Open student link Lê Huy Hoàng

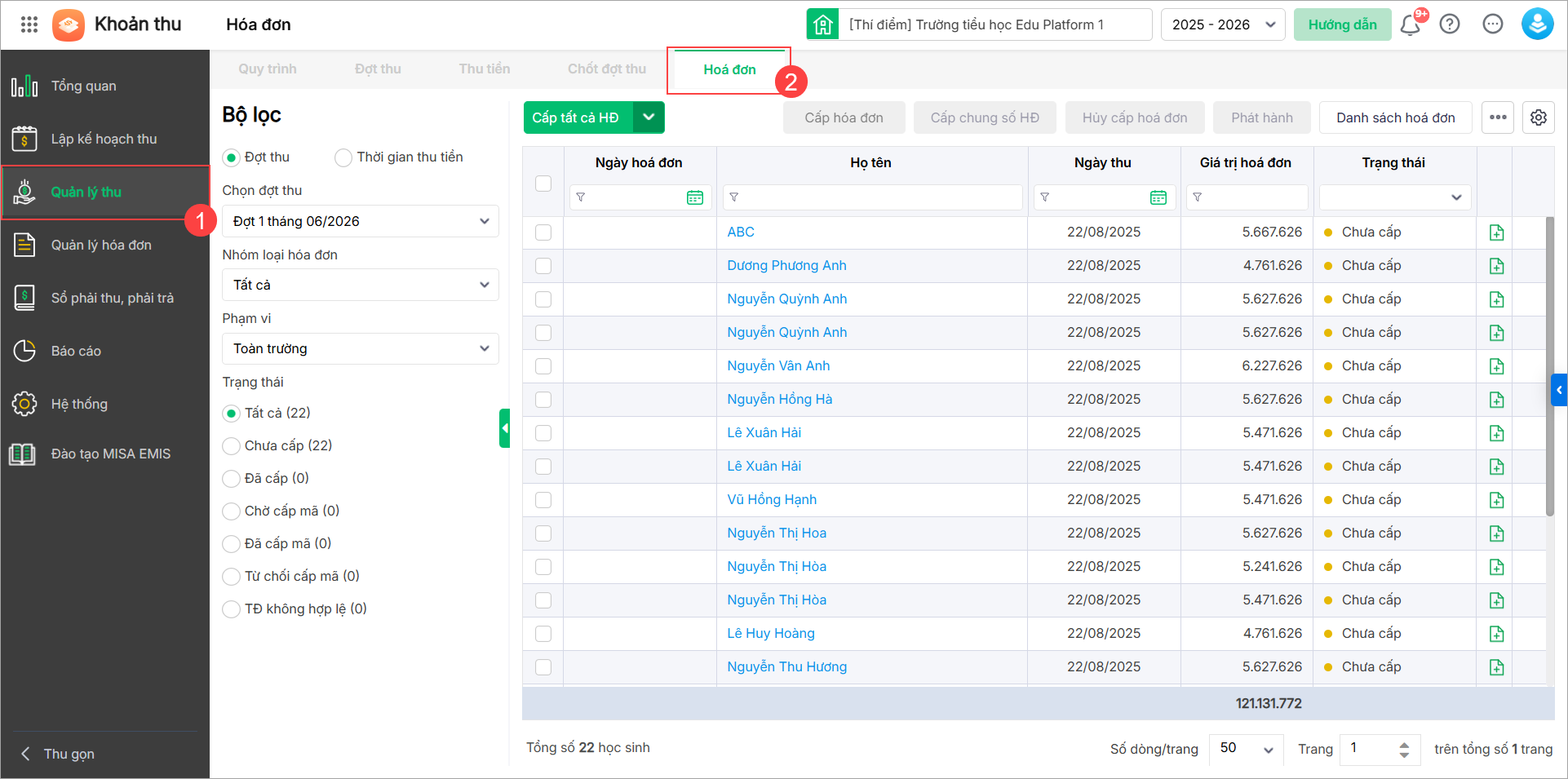(x=771, y=634)
